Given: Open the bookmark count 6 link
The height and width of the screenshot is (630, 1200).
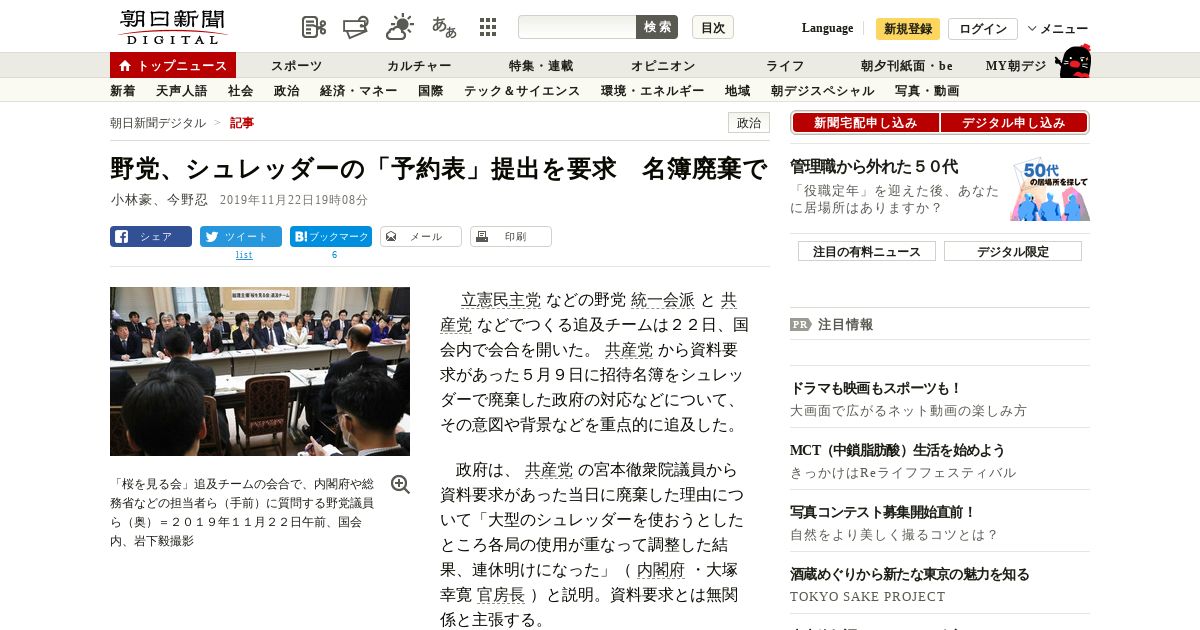Looking at the screenshot, I should click(334, 255).
